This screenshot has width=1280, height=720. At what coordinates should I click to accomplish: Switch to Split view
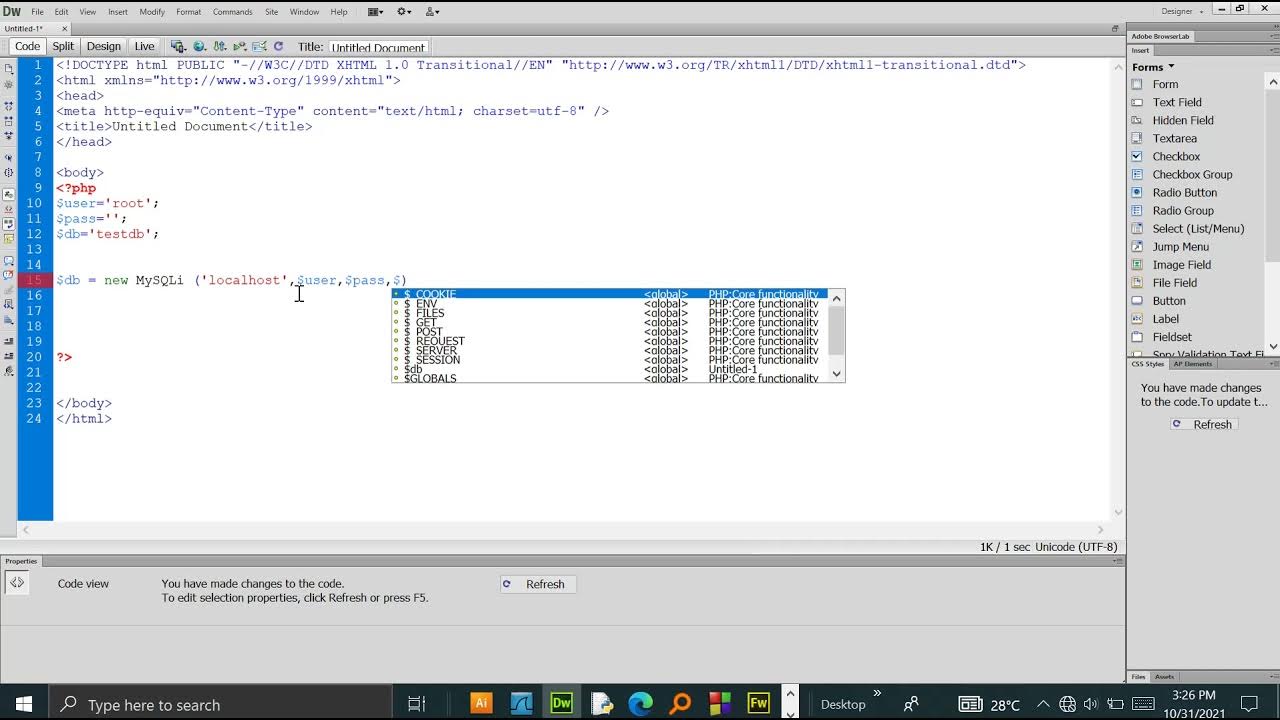click(63, 46)
